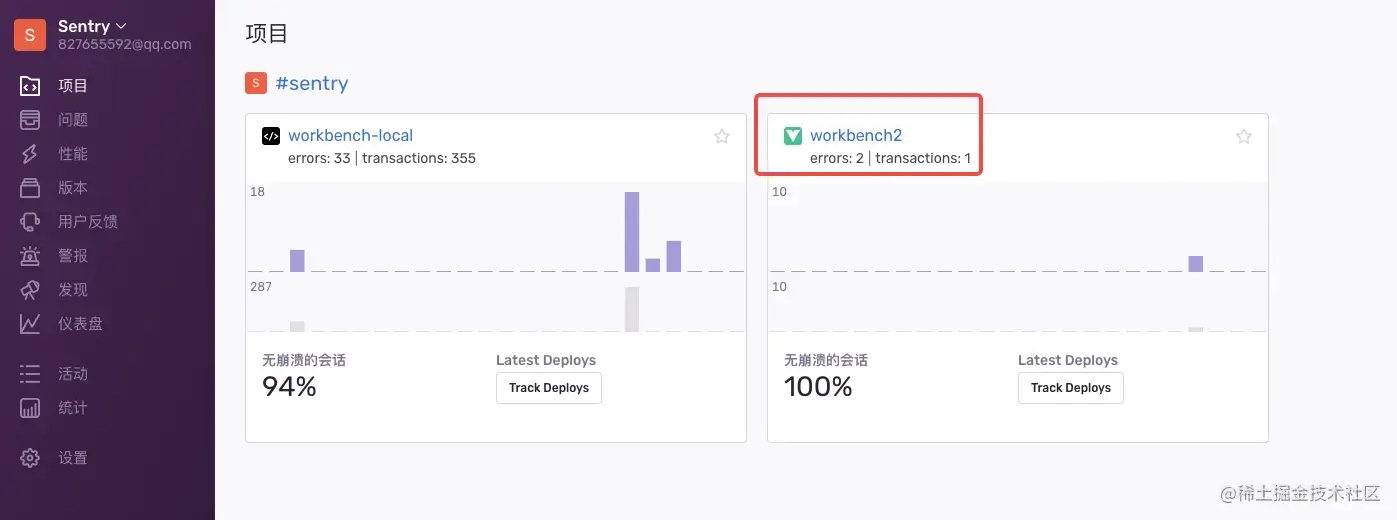Open 警报 in the sidebar
Image resolution: width=1397 pixels, height=520 pixels.
(73, 256)
